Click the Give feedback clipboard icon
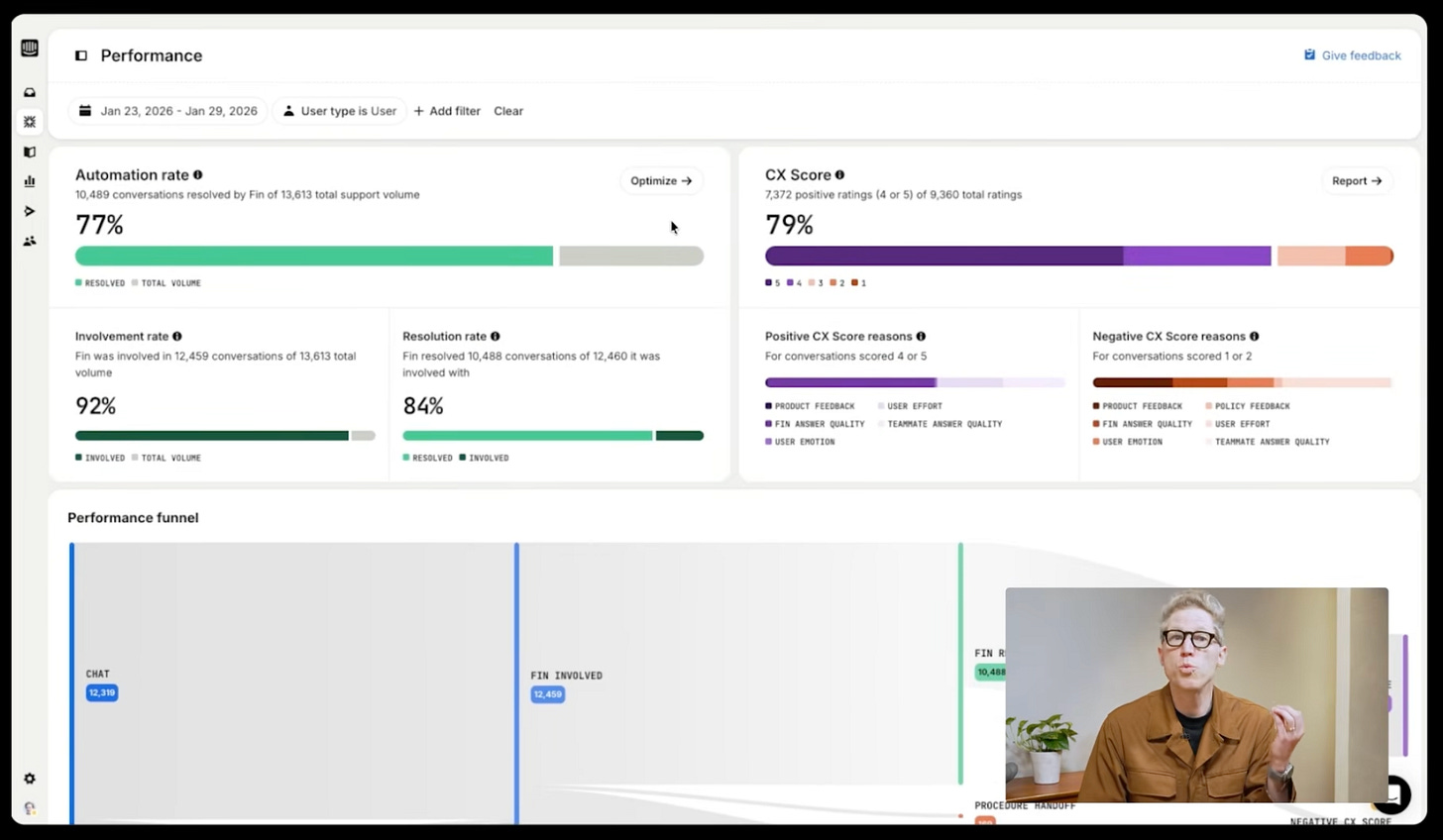The width and height of the screenshot is (1443, 840). pyautogui.click(x=1309, y=55)
